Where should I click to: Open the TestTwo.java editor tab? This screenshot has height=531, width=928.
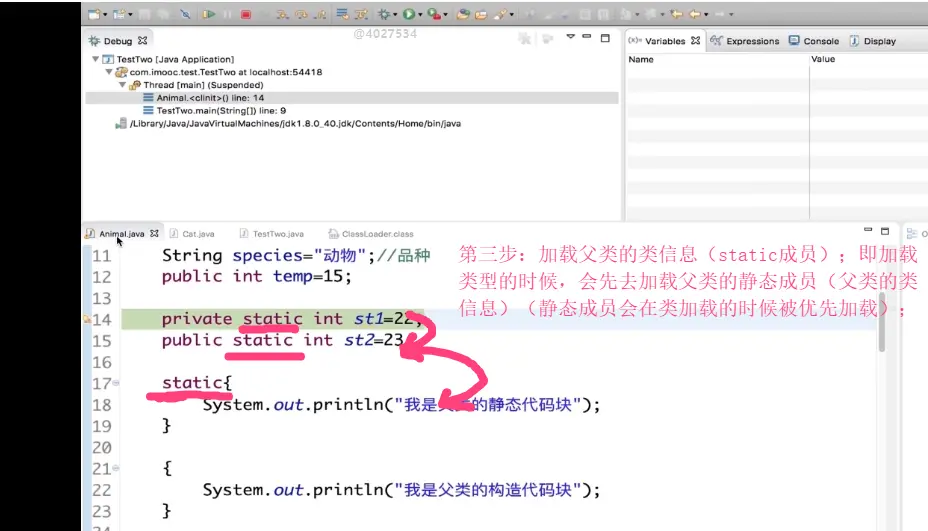(272, 234)
